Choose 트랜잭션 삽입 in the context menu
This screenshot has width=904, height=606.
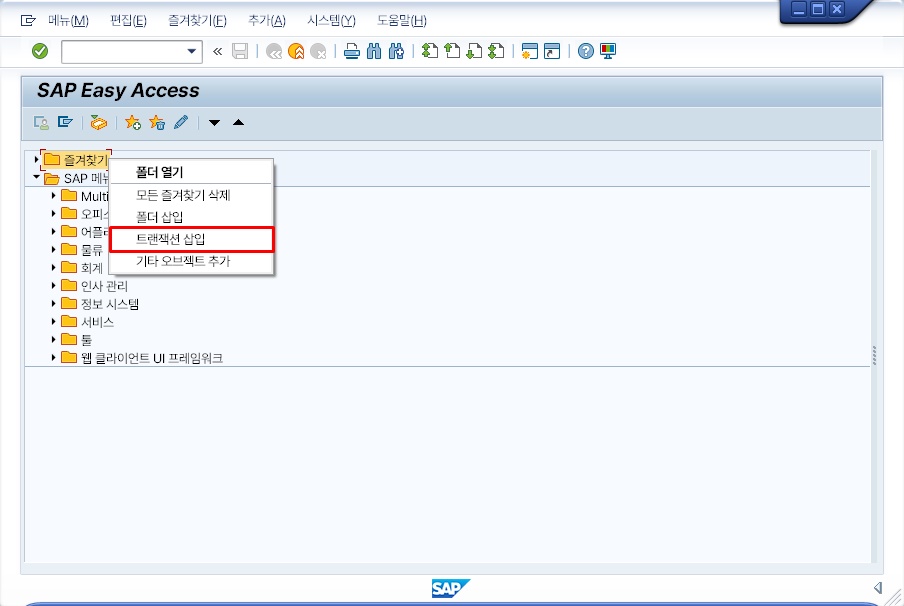tap(191, 239)
